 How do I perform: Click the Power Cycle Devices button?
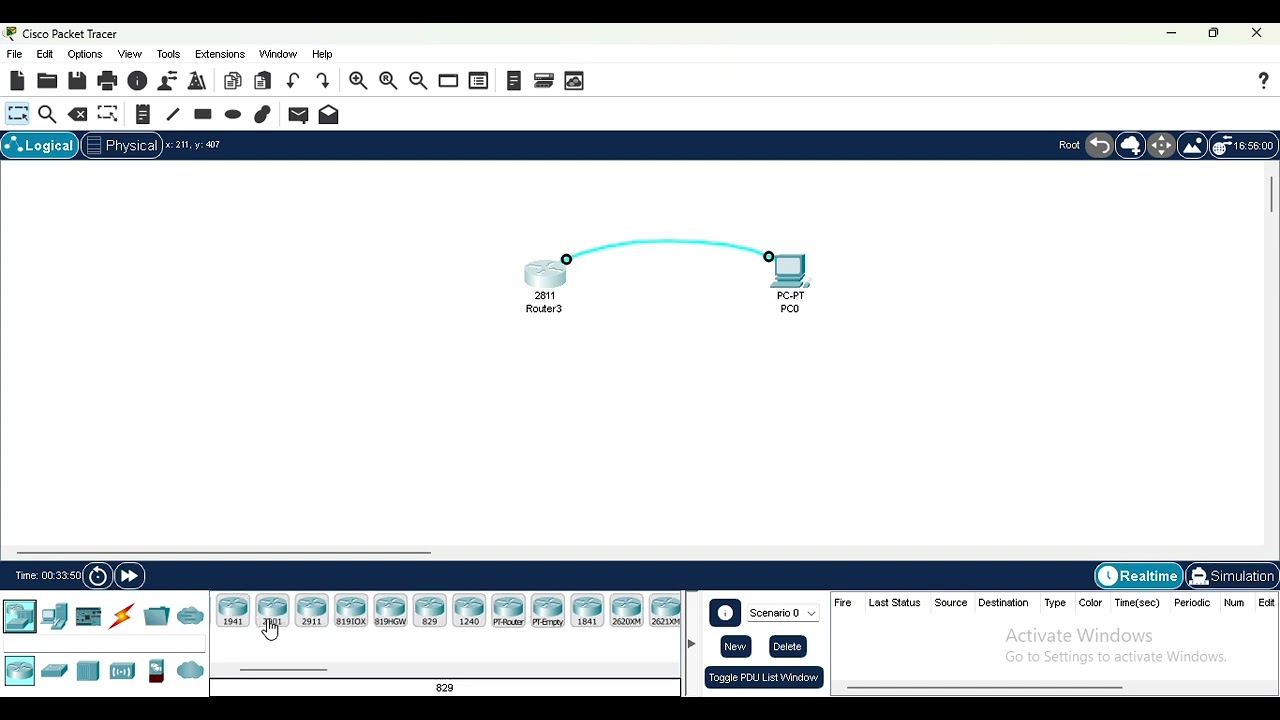point(98,576)
